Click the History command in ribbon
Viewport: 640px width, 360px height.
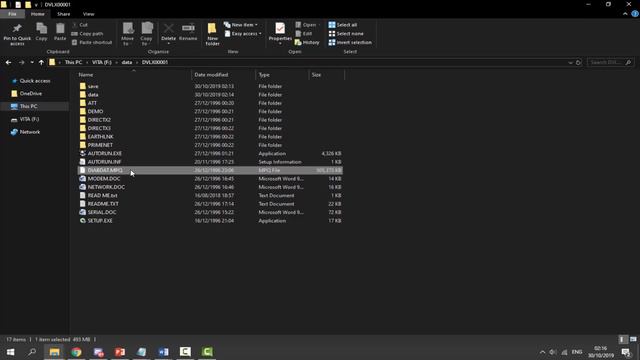(x=307, y=42)
